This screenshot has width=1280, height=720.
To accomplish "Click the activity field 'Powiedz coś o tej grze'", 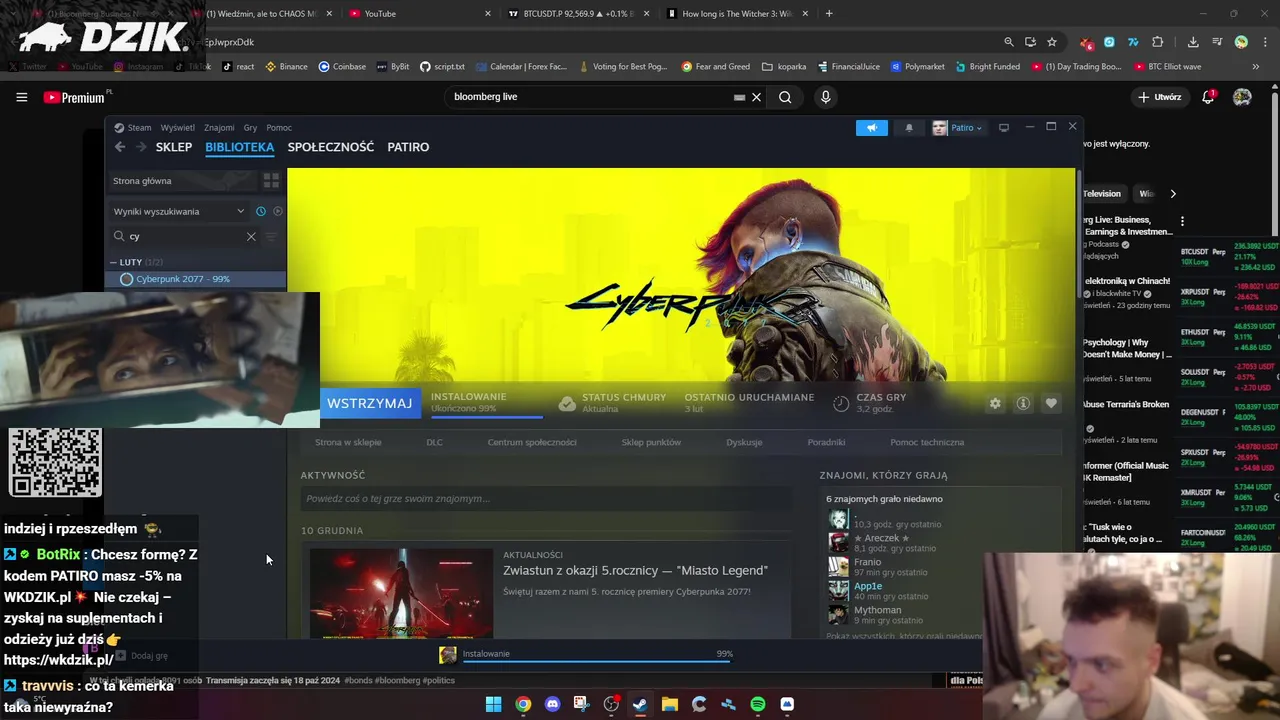I will 546,498.
